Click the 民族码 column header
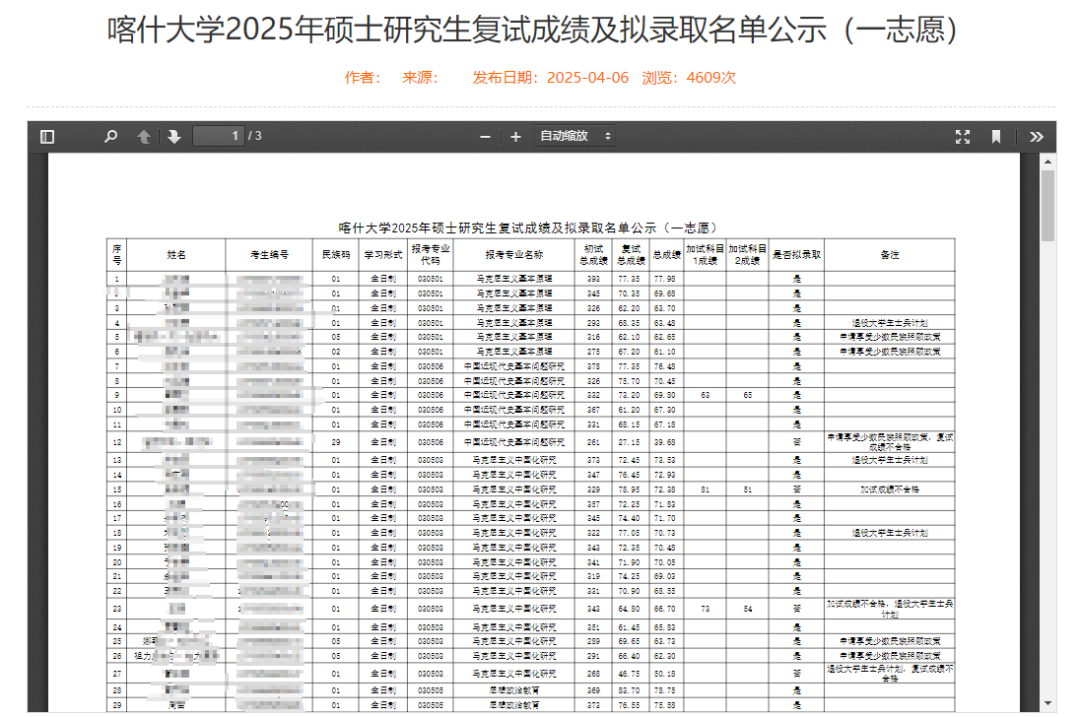 point(335,255)
